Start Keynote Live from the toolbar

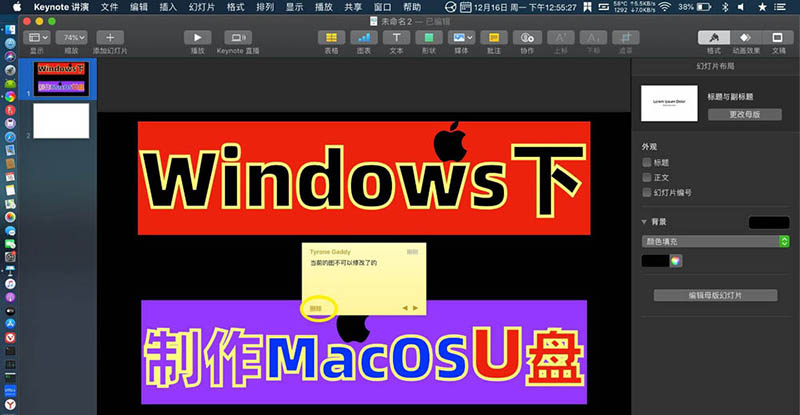point(238,38)
